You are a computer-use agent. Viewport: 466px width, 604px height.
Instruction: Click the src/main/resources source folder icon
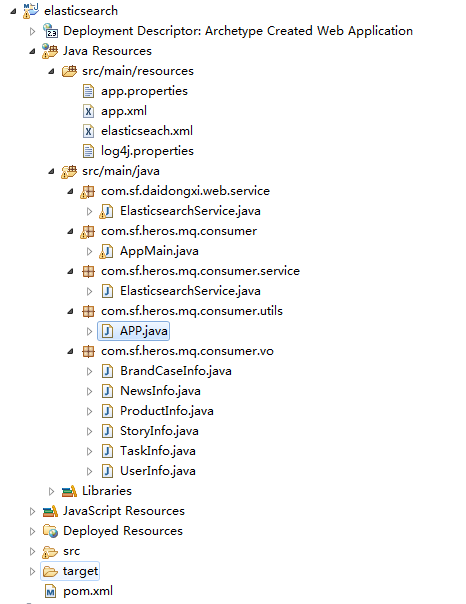tap(69, 71)
